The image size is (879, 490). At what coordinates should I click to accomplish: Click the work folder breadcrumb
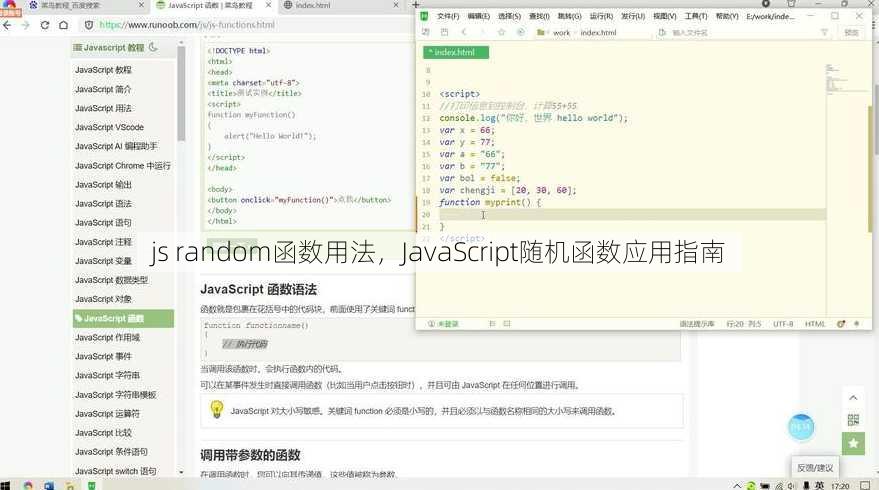pyautogui.click(x=561, y=33)
